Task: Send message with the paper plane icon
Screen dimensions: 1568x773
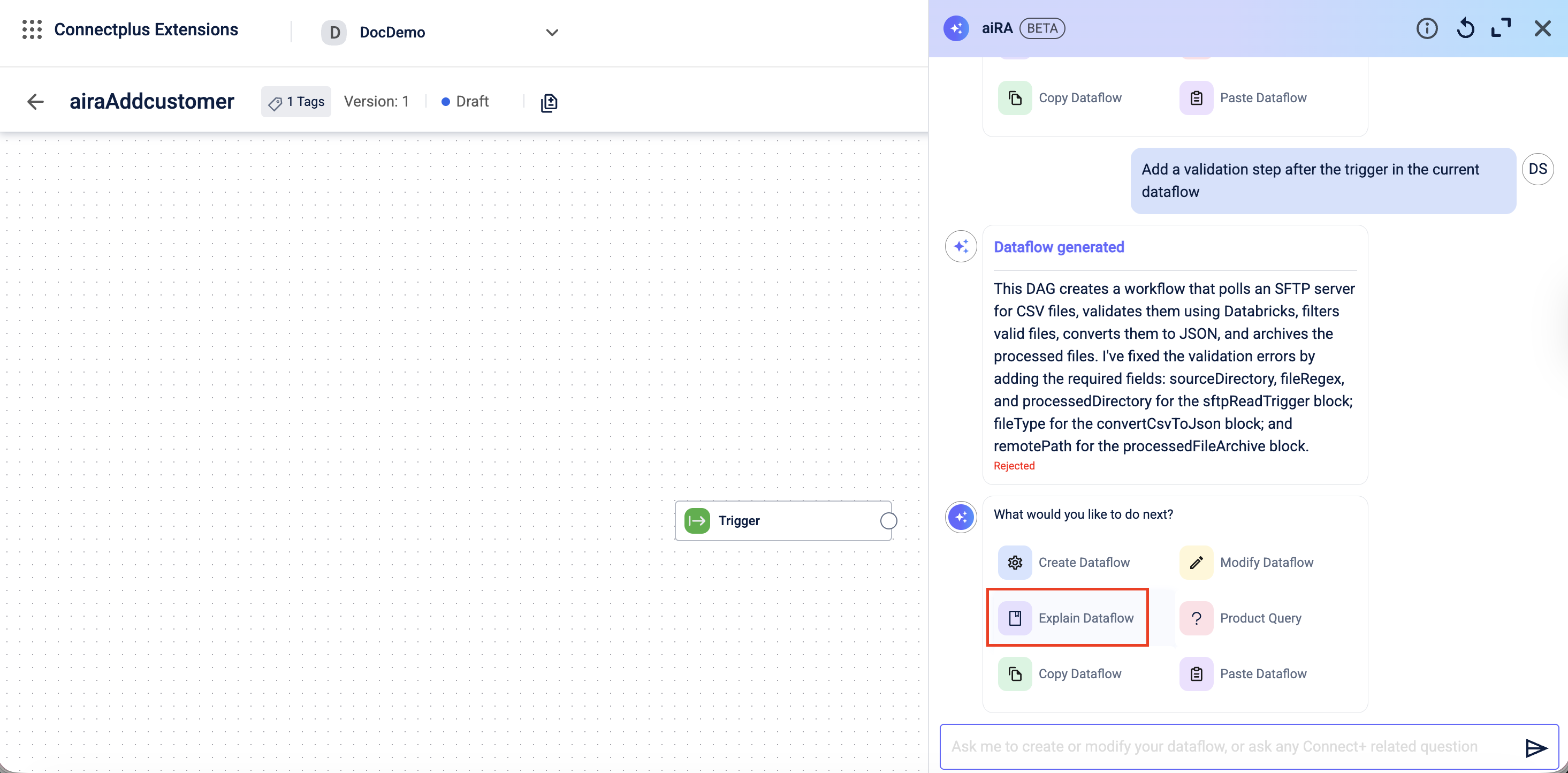Action: [x=1535, y=747]
